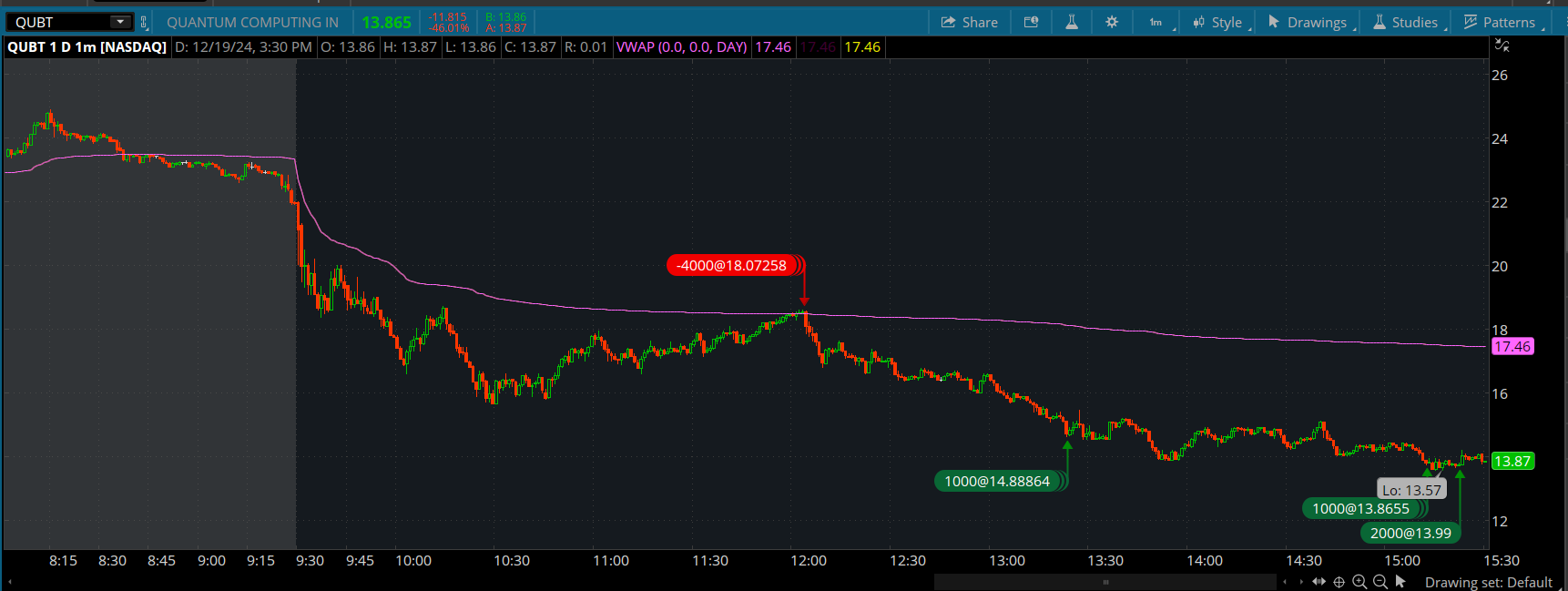The image size is (1568, 591).
Task: Click the D: 12/19/24, 3:30 PM date readout
Action: click(243, 46)
